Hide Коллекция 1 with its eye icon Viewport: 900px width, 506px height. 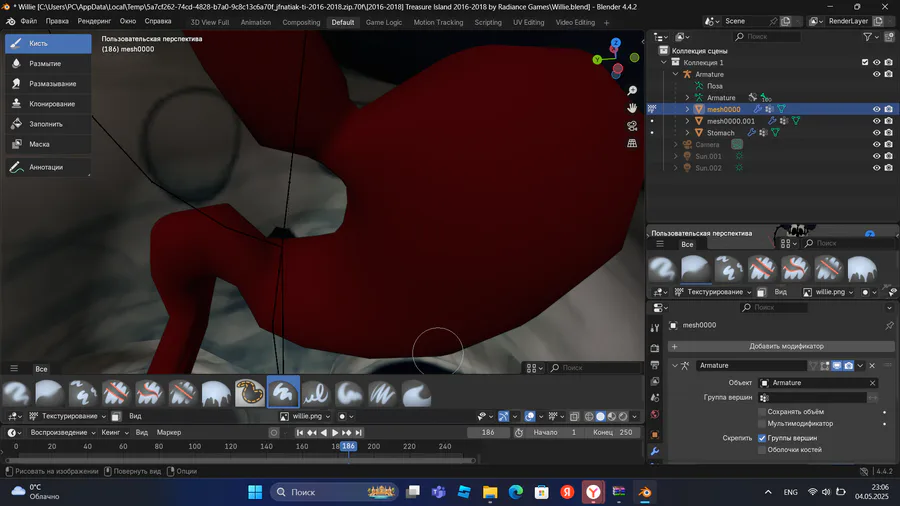click(x=876, y=63)
